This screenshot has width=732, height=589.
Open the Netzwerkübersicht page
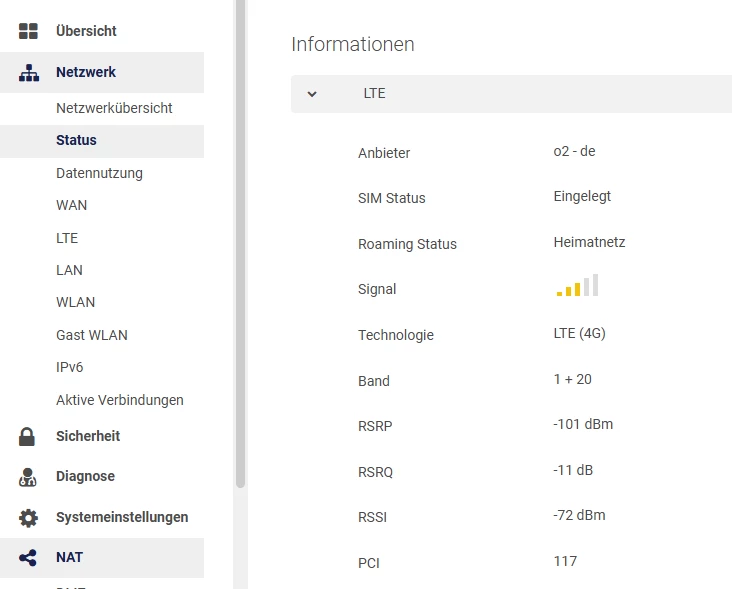pyautogui.click(x=114, y=108)
